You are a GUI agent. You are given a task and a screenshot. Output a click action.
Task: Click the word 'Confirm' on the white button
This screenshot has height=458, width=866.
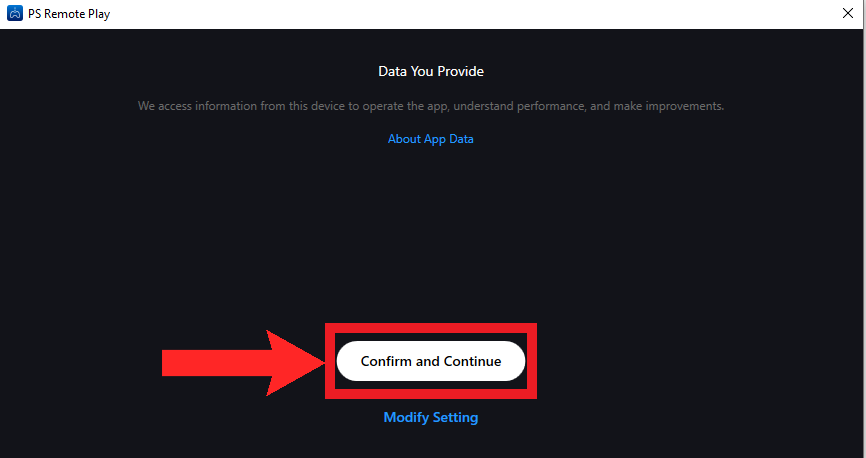pyautogui.click(x=387, y=361)
